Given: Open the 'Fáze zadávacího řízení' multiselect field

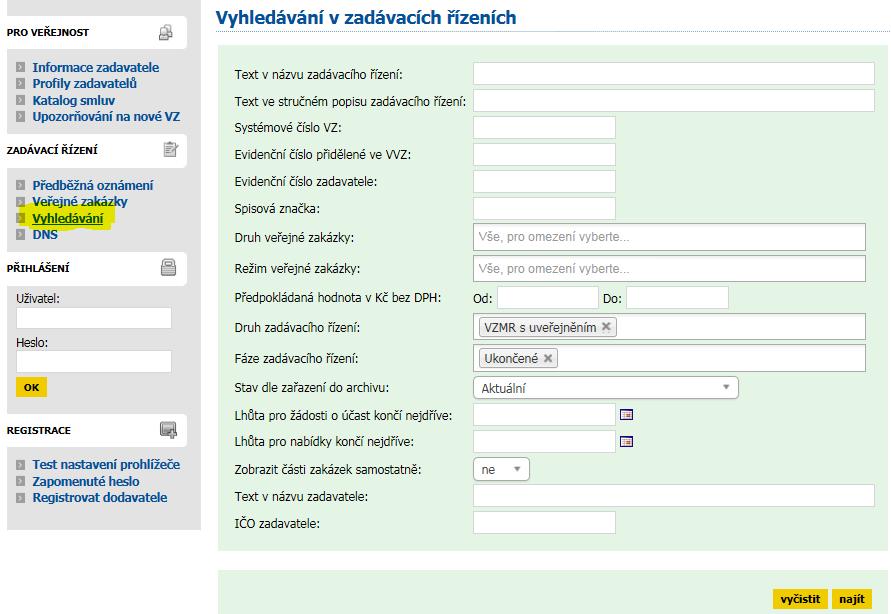Looking at the screenshot, I should pyautogui.click(x=669, y=358).
